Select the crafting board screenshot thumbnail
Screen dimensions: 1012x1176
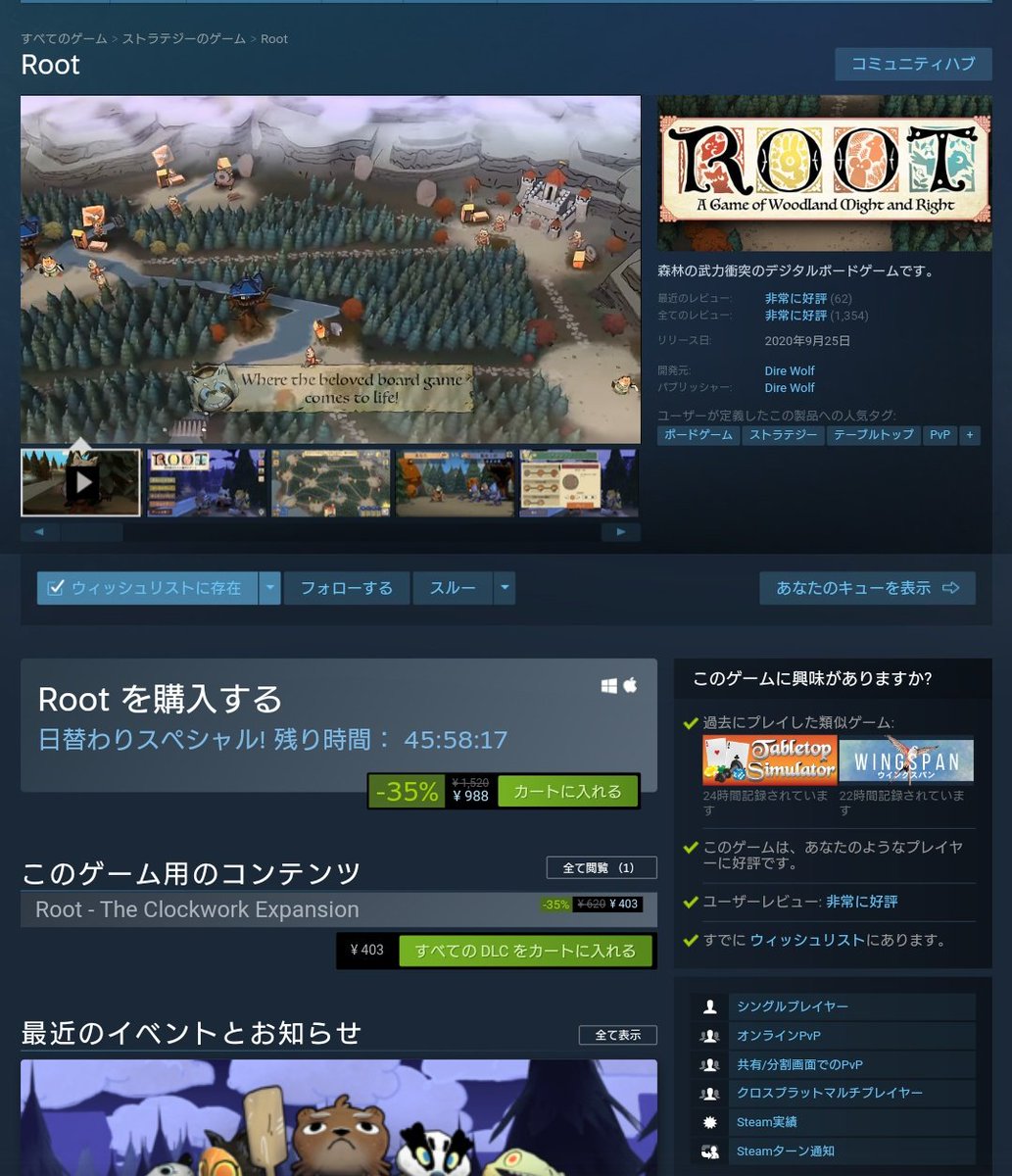coord(579,482)
